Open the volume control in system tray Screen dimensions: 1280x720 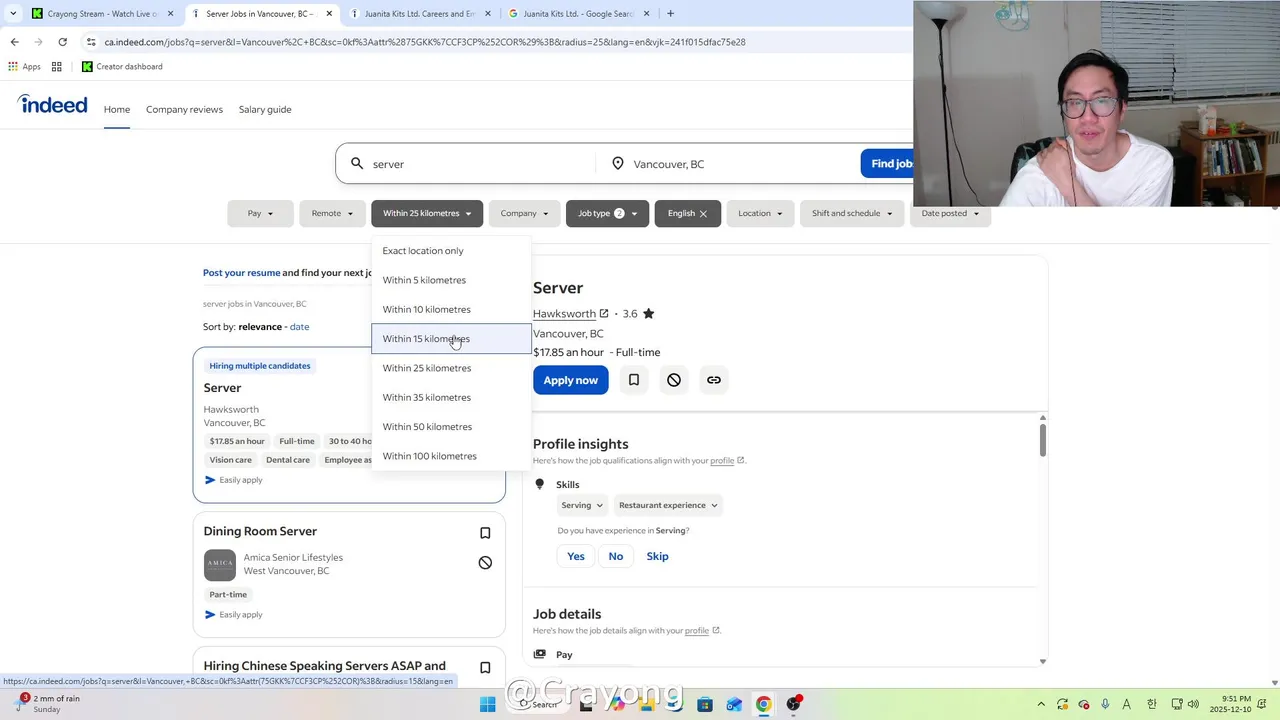[x=1193, y=704]
